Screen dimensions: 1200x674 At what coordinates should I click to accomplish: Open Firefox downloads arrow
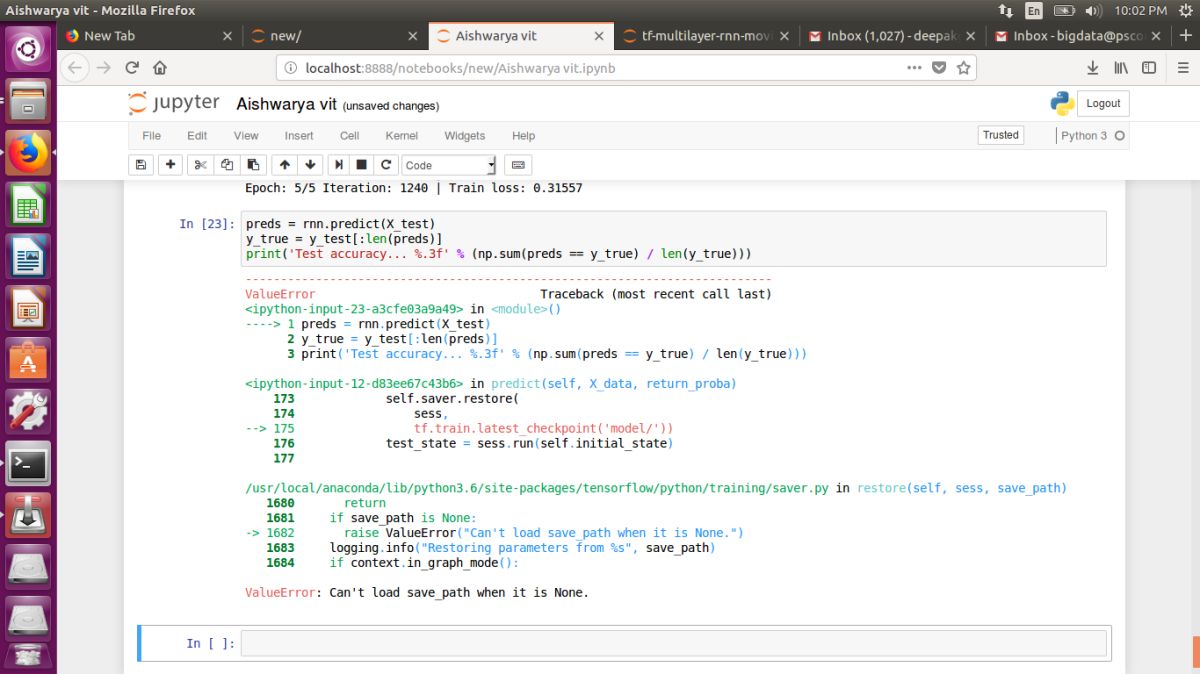pos(1093,68)
